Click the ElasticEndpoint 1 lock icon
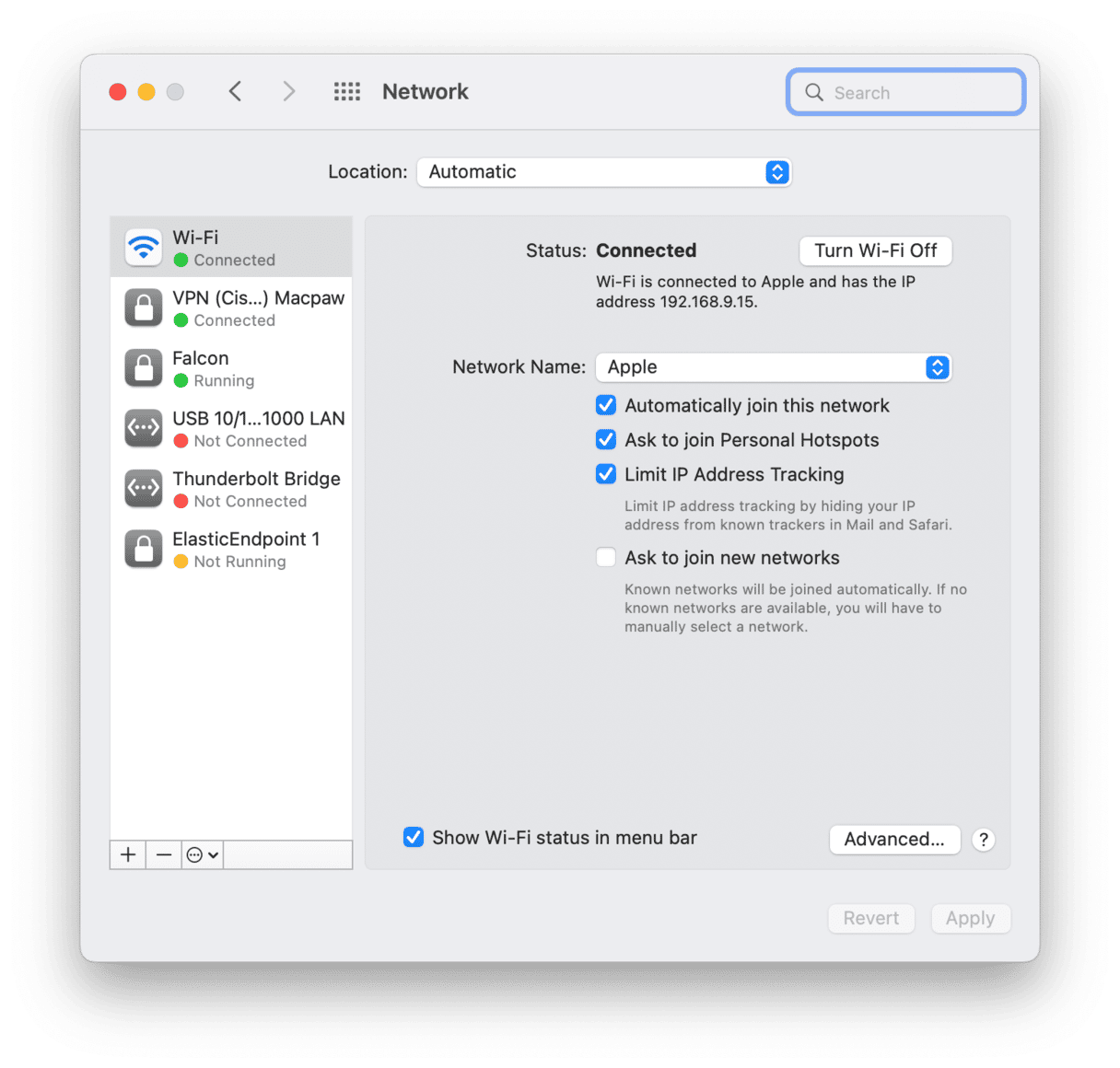Screen dimensions: 1120x1068 tap(144, 549)
